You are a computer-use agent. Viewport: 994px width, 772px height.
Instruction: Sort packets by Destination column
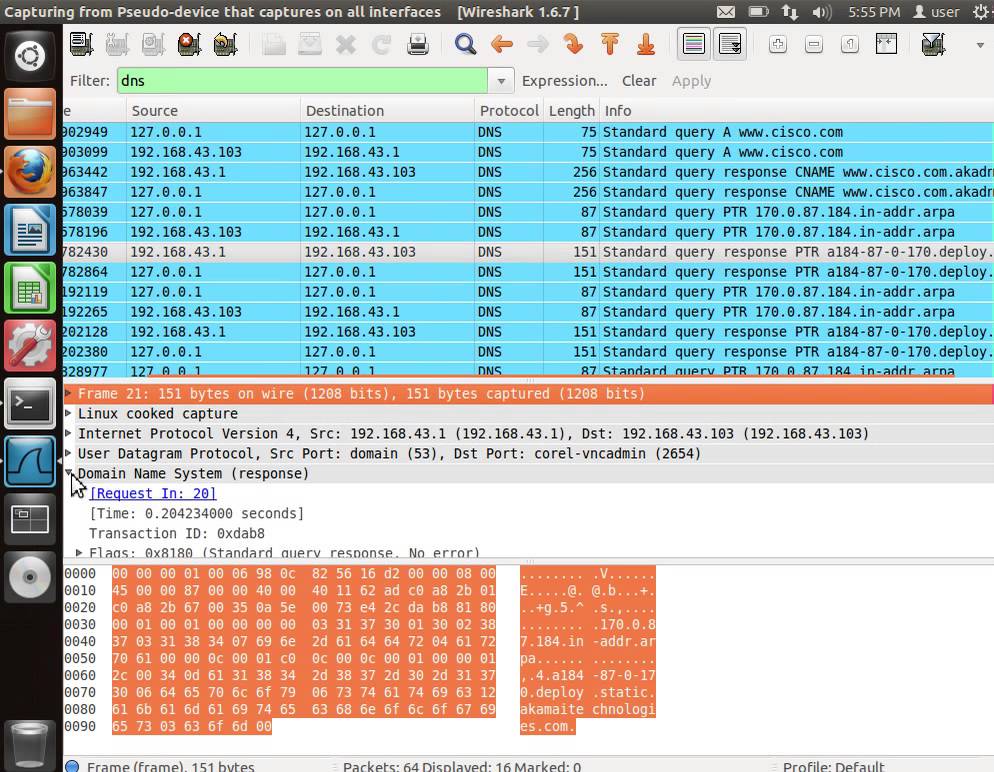pyautogui.click(x=387, y=111)
